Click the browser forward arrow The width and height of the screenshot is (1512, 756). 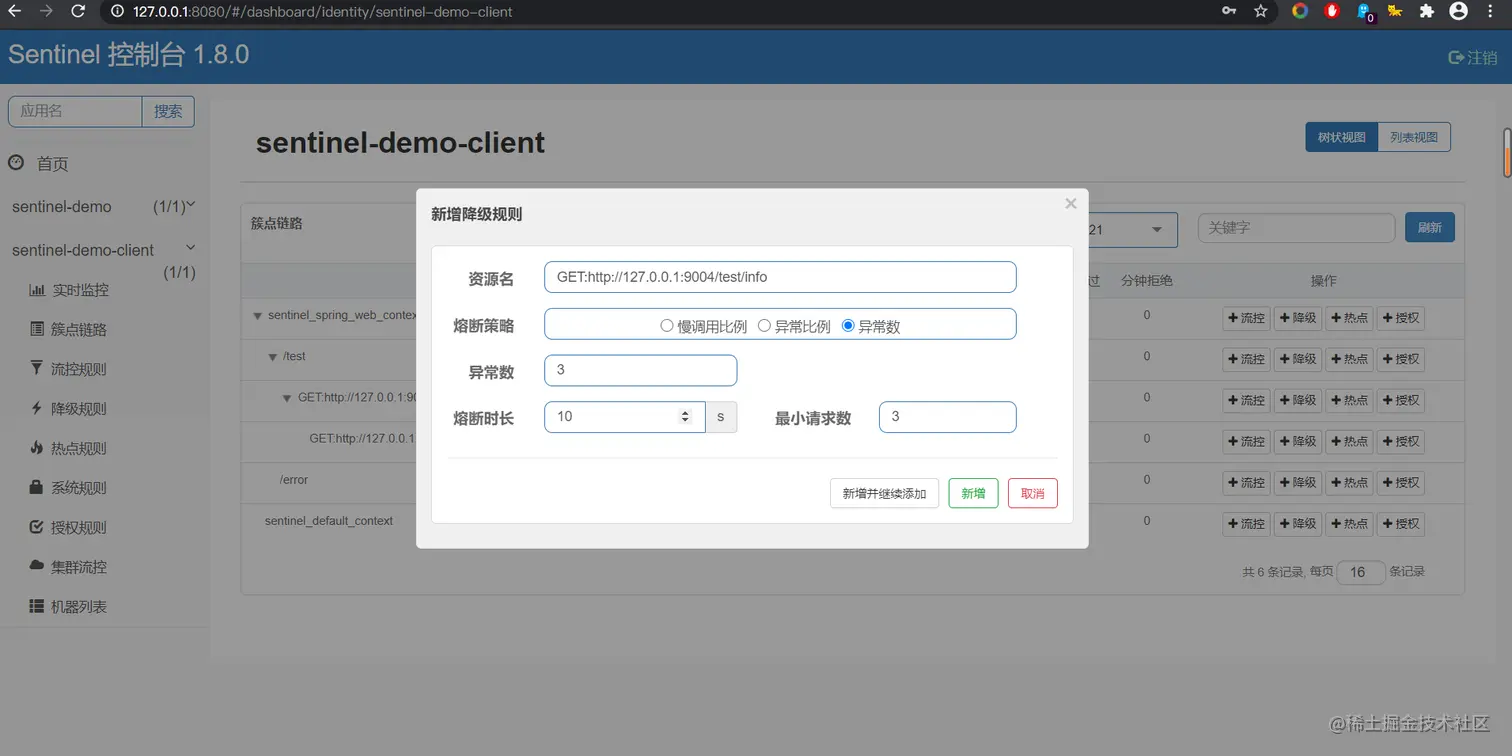click(x=45, y=12)
